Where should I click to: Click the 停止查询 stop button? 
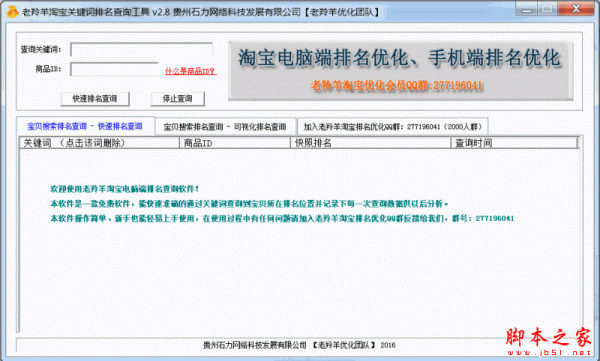click(178, 99)
